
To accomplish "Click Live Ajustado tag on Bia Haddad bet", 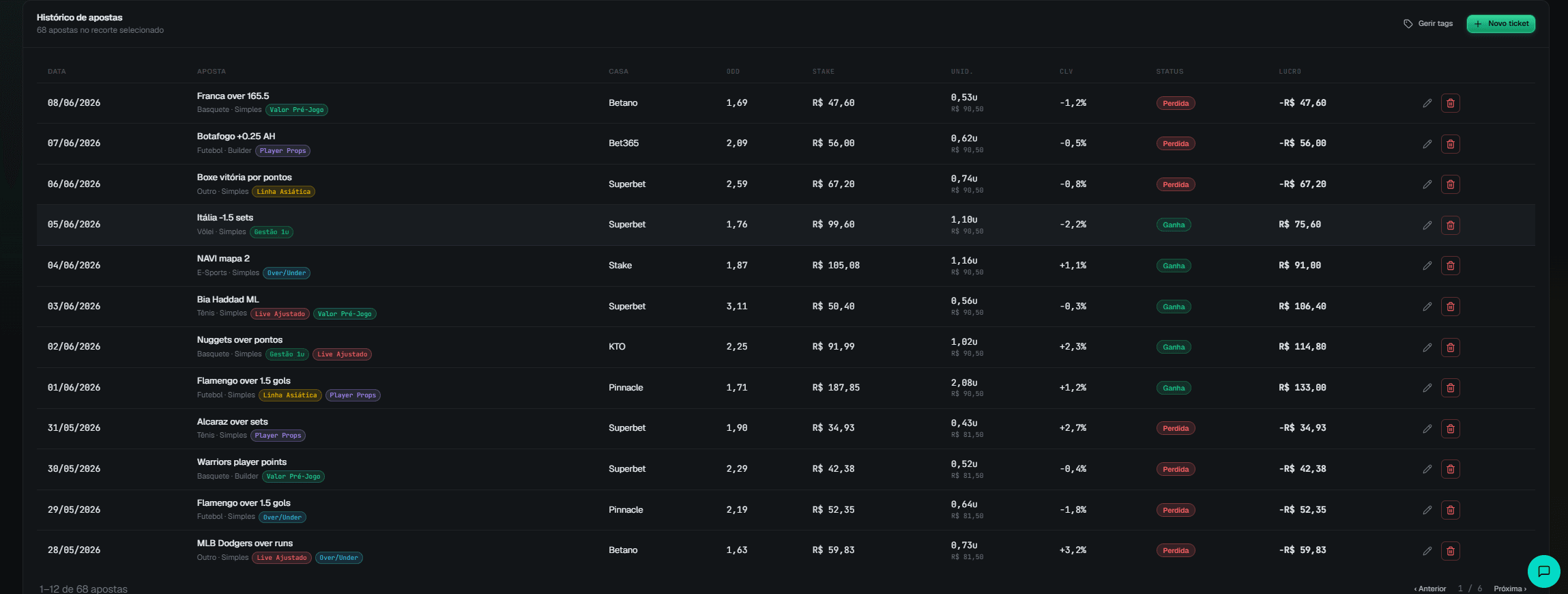I will coord(280,314).
